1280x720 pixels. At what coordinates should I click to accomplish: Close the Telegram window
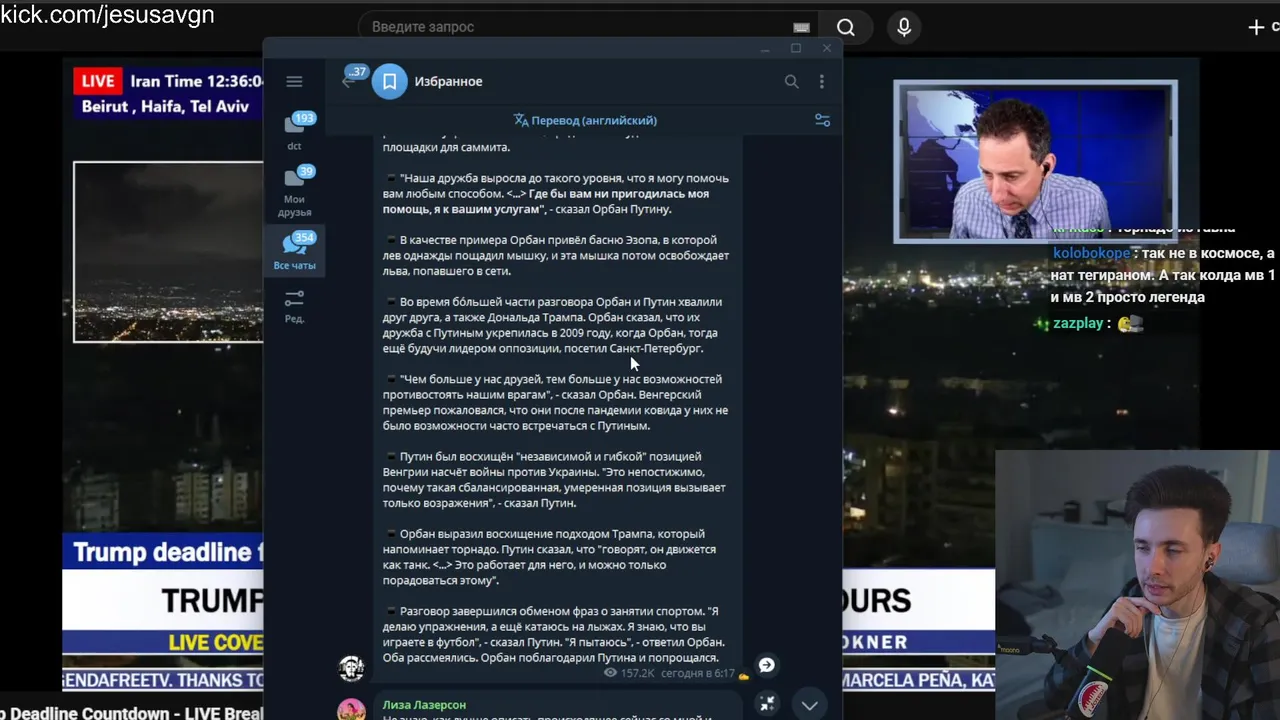(827, 48)
